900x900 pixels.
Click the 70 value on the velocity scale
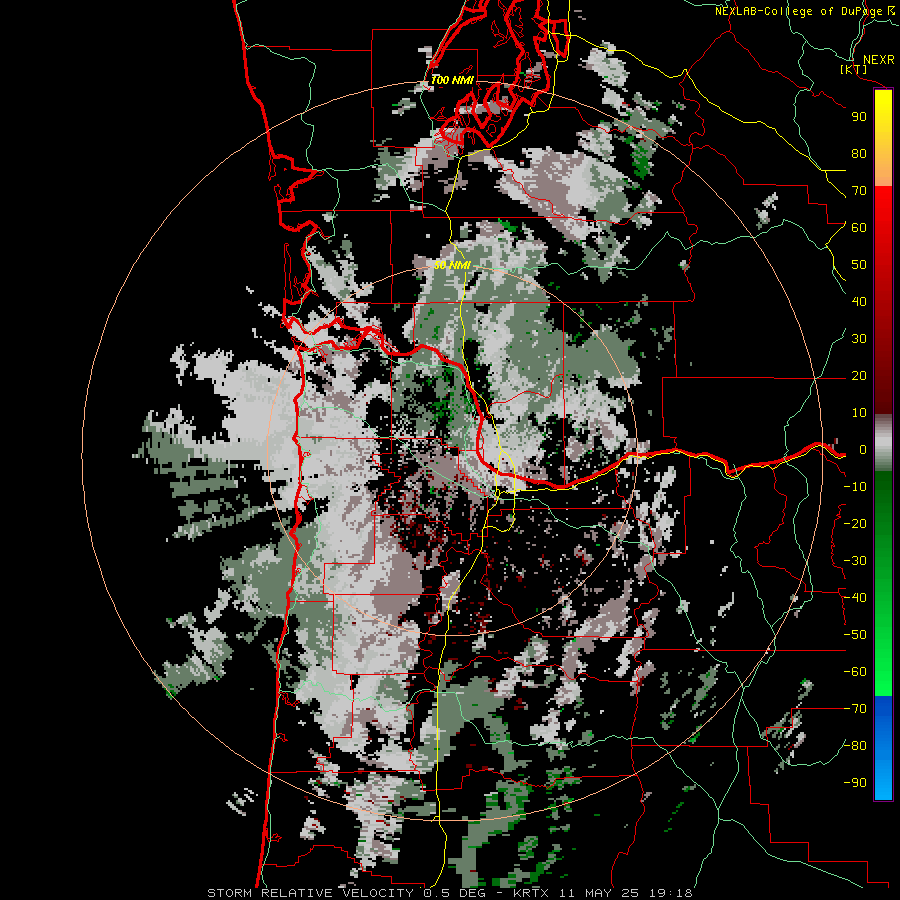[x=859, y=191]
